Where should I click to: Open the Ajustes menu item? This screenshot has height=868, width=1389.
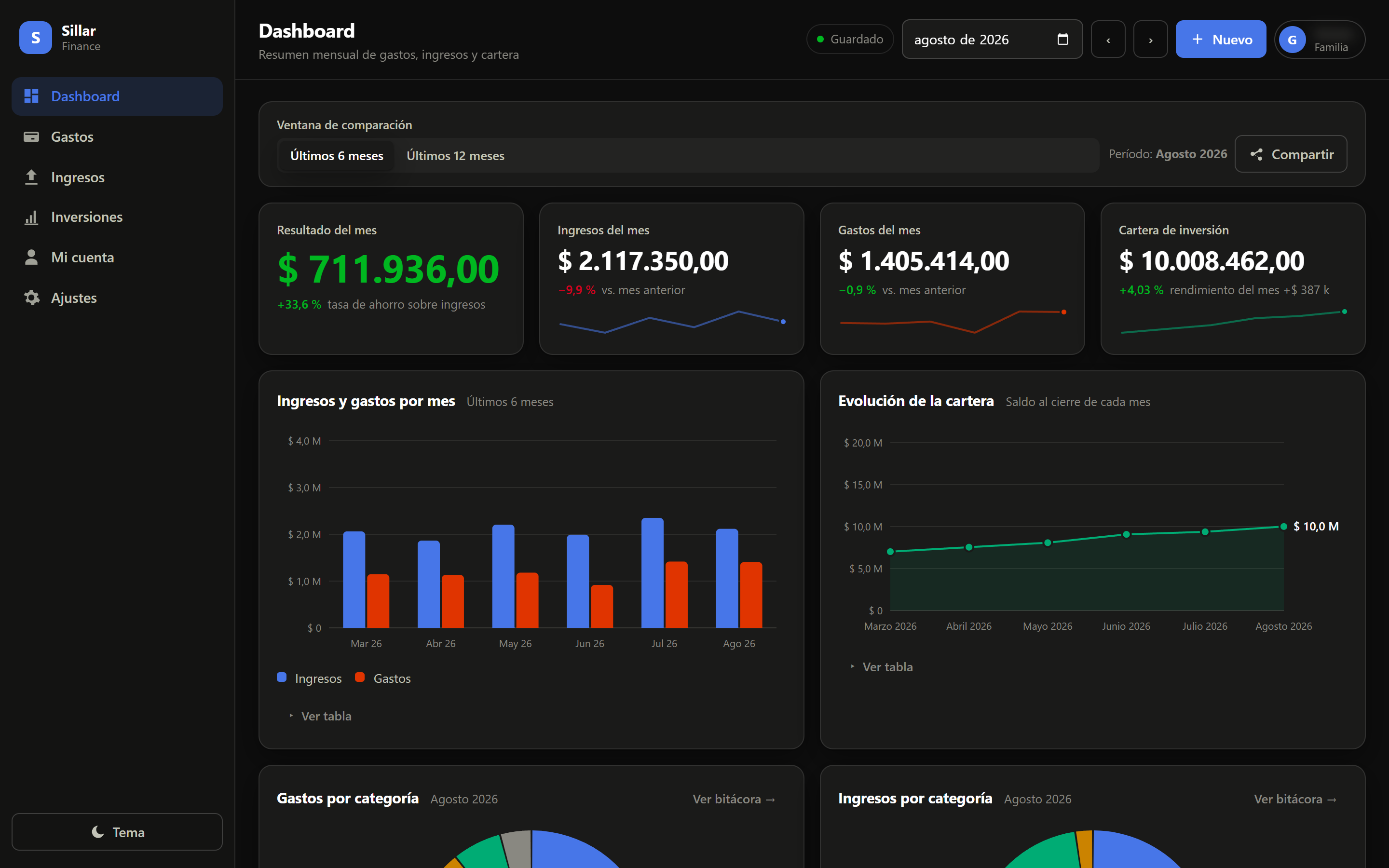pyautogui.click(x=117, y=298)
